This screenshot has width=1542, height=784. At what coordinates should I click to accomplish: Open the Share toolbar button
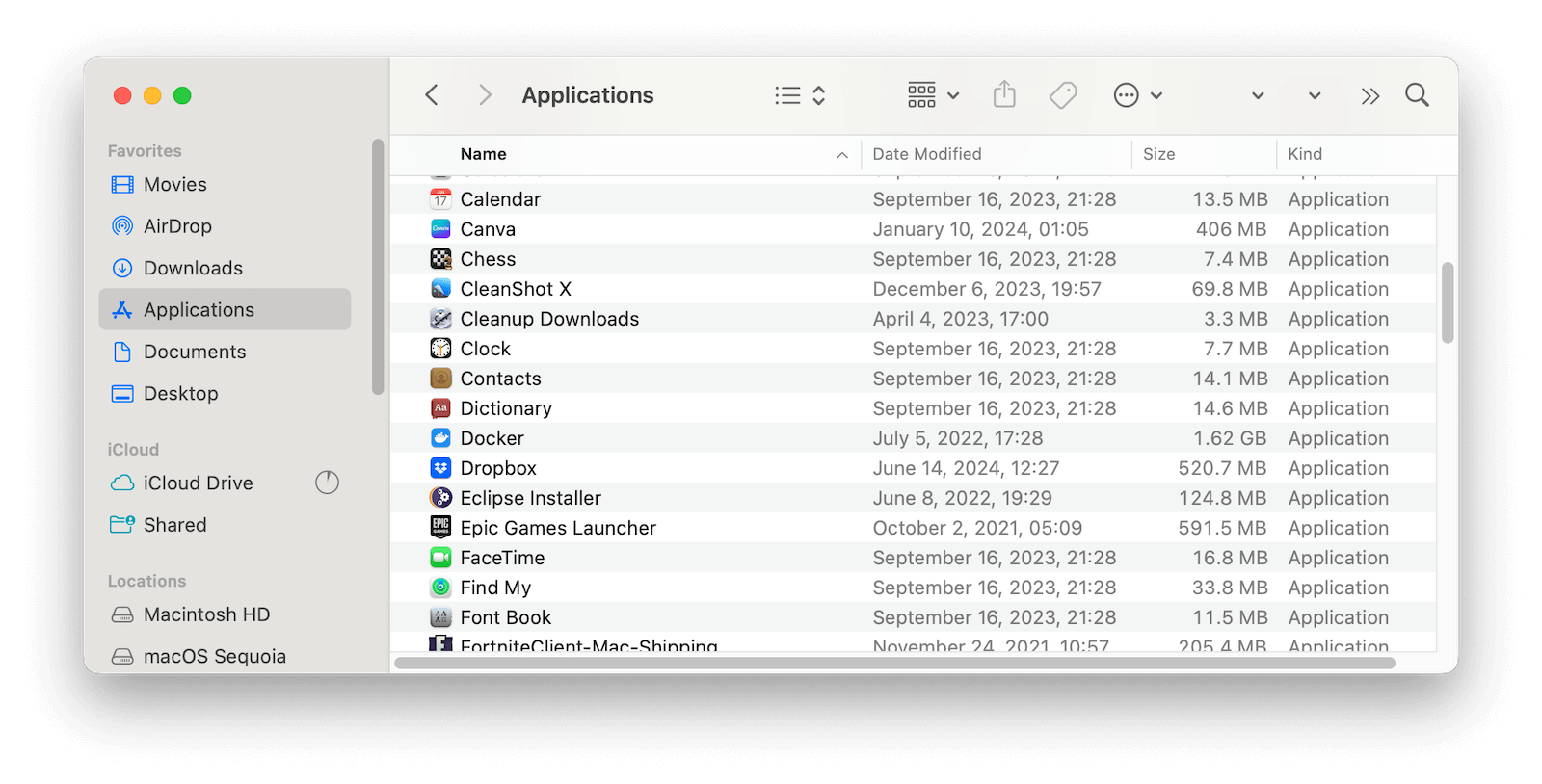coord(1004,94)
